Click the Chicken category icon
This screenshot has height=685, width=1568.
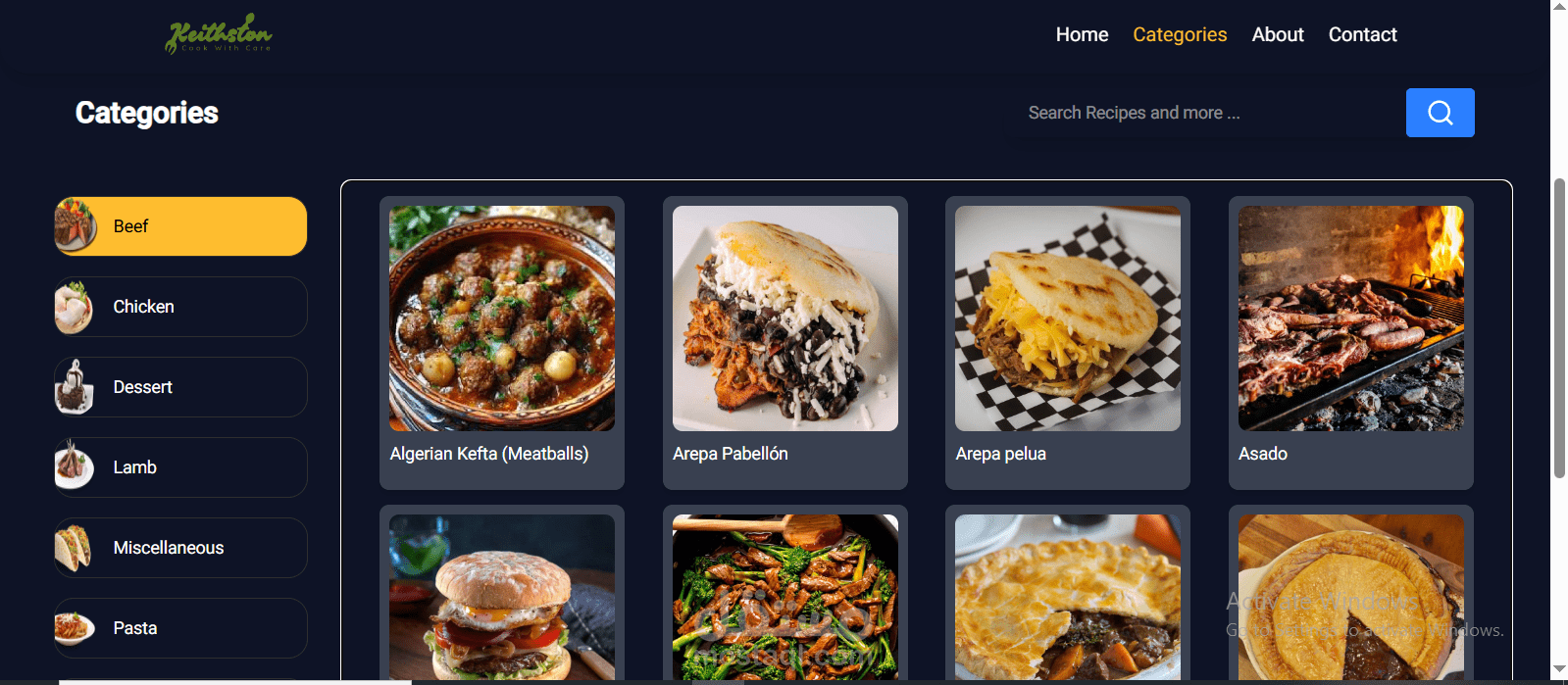pyautogui.click(x=75, y=307)
